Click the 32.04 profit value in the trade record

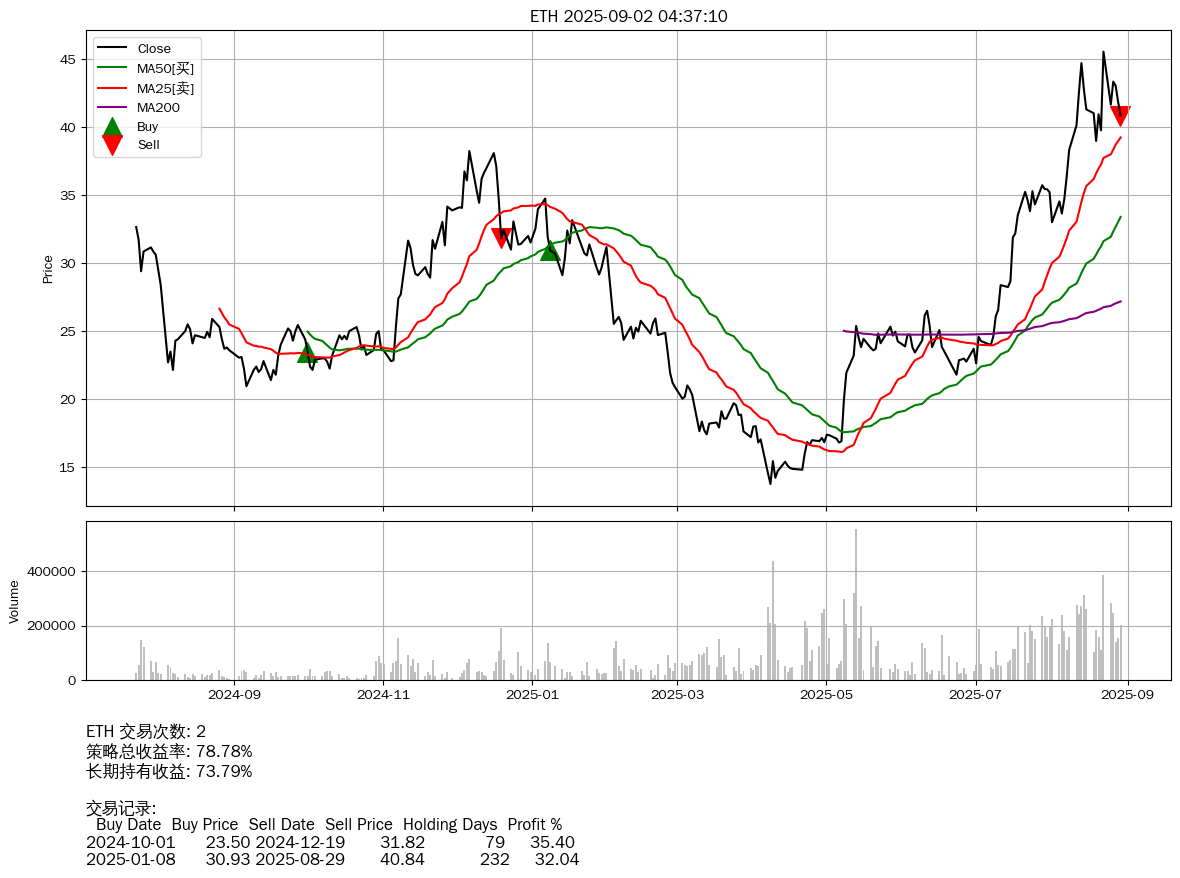[x=556, y=859]
